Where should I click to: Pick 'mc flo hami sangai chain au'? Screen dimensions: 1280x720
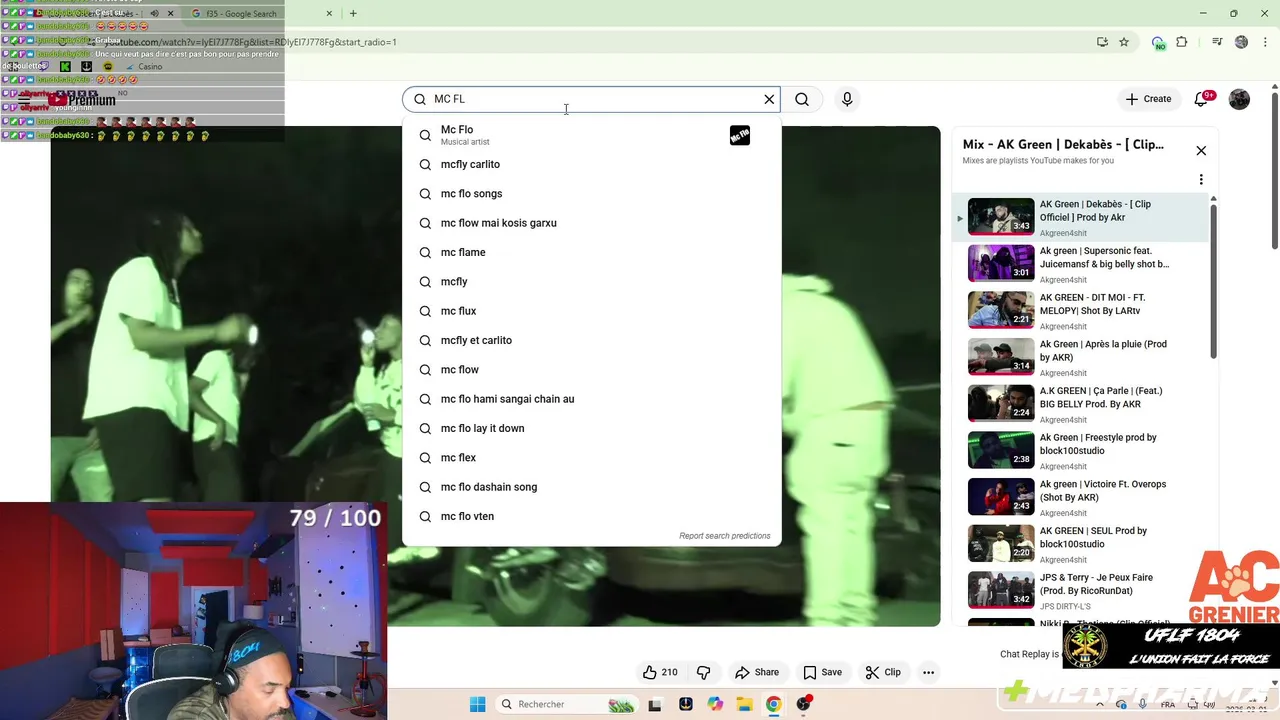click(x=591, y=399)
